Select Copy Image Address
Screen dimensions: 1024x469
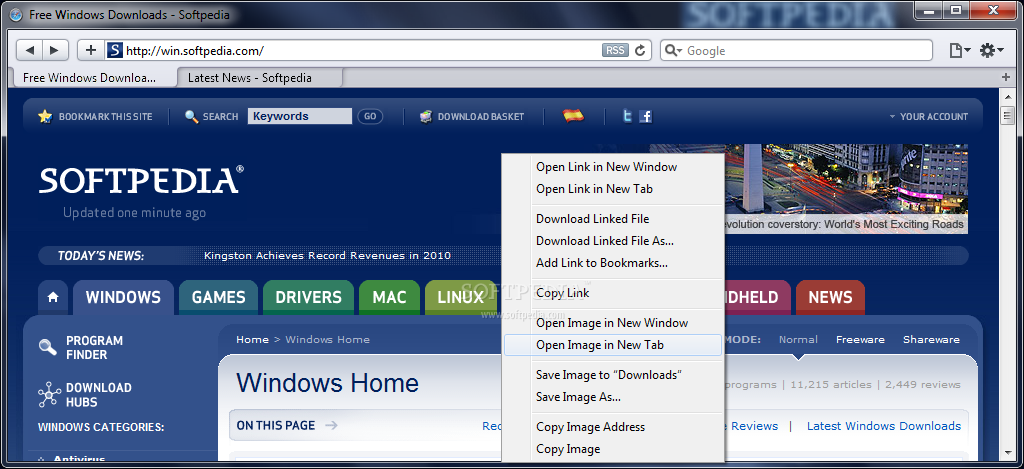coord(613,427)
